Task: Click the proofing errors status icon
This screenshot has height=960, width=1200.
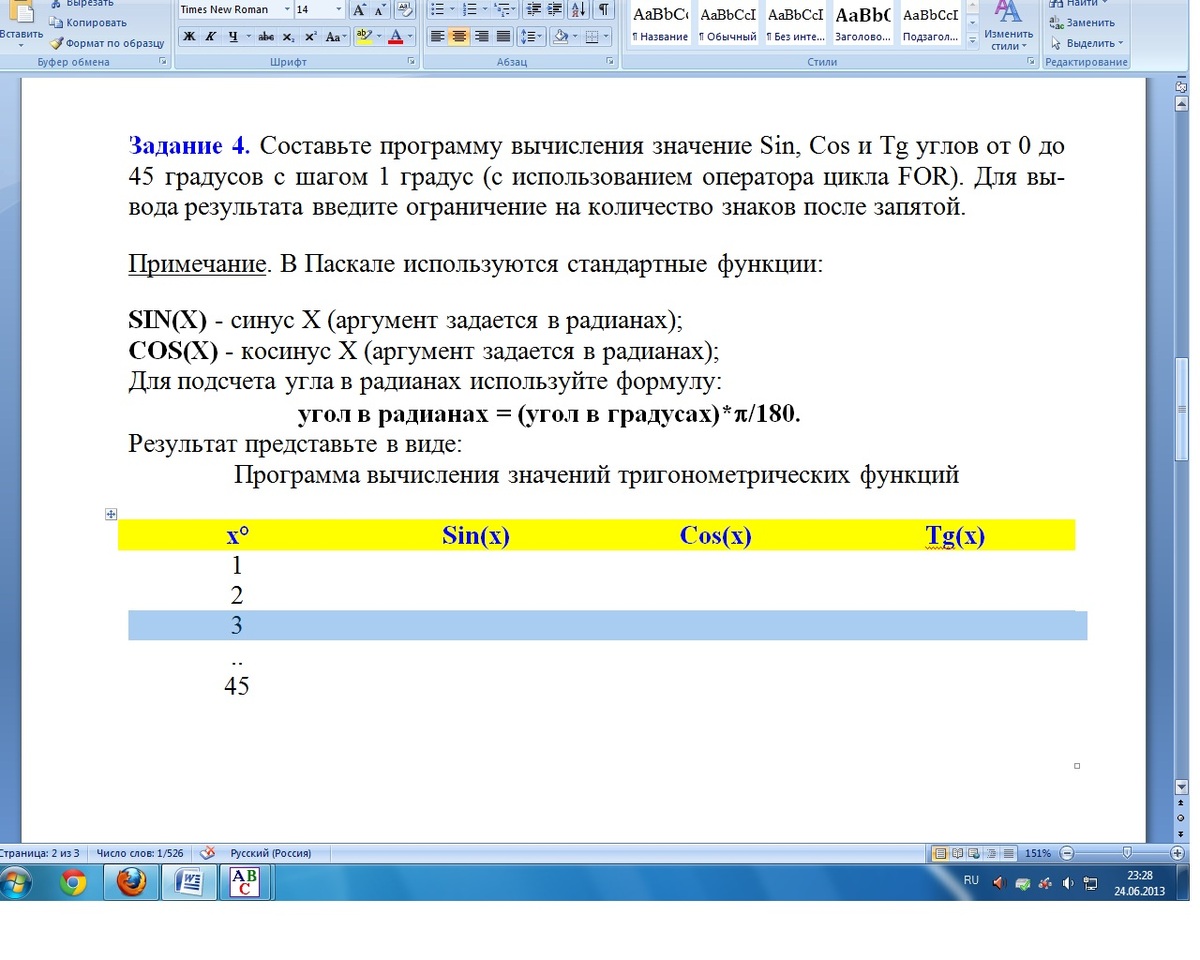Action: click(x=208, y=853)
